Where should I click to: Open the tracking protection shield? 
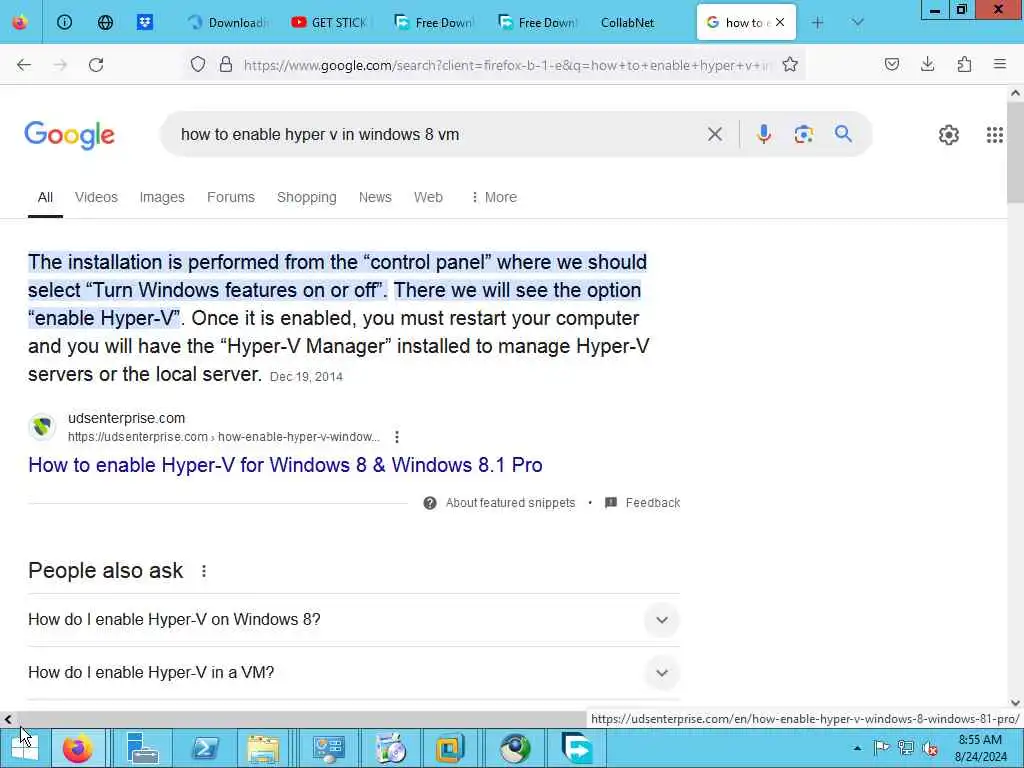pos(198,64)
